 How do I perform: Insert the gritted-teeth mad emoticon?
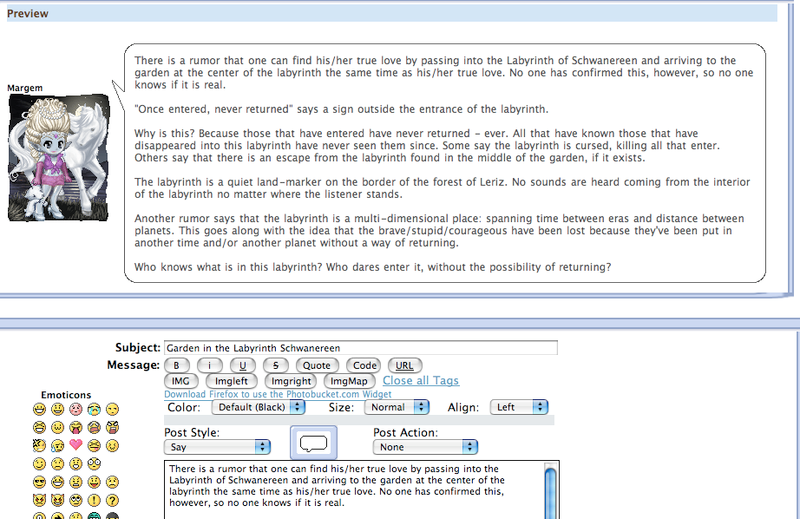(76, 482)
